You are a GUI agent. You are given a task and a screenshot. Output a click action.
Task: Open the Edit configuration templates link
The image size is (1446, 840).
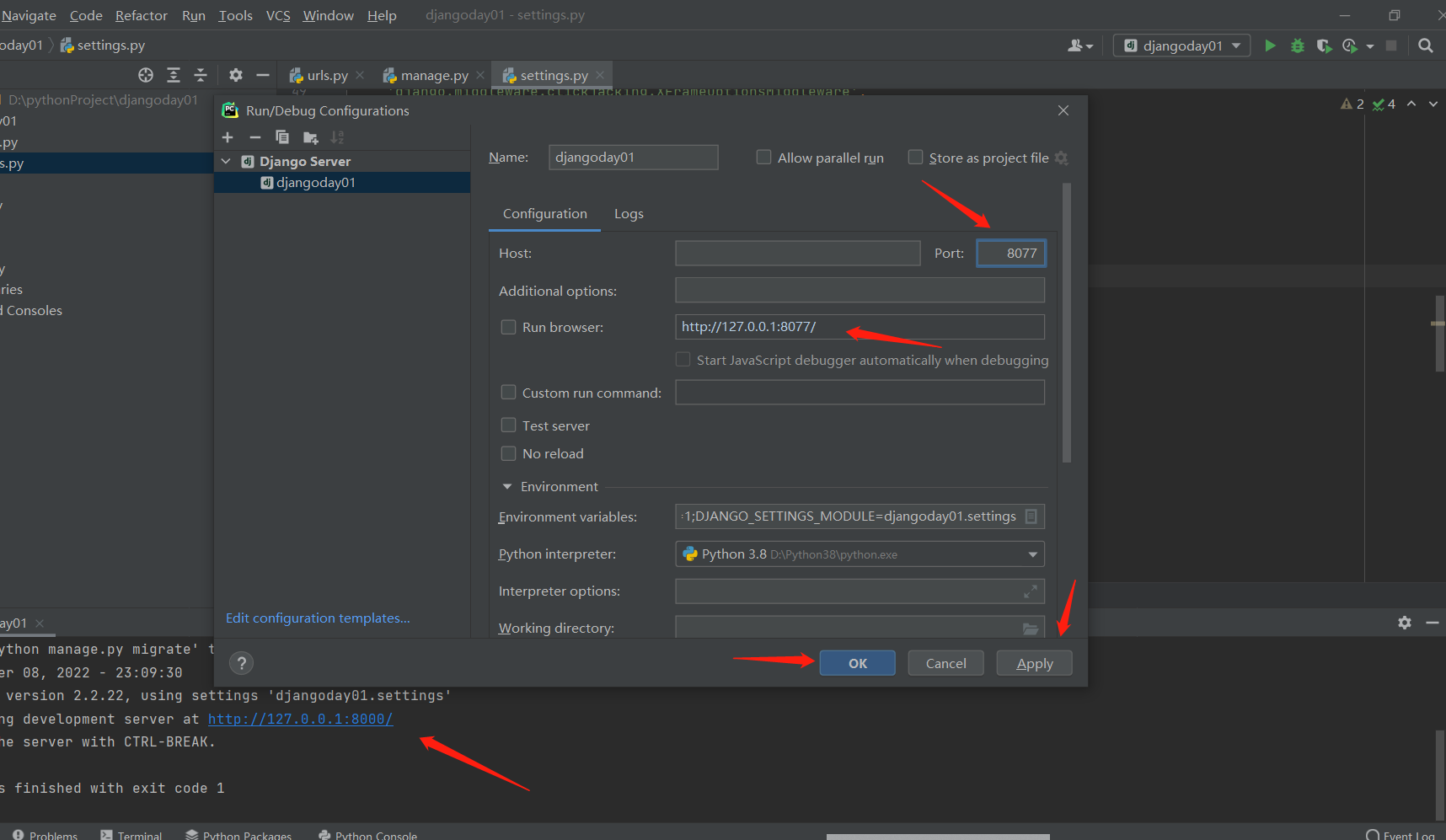[318, 618]
